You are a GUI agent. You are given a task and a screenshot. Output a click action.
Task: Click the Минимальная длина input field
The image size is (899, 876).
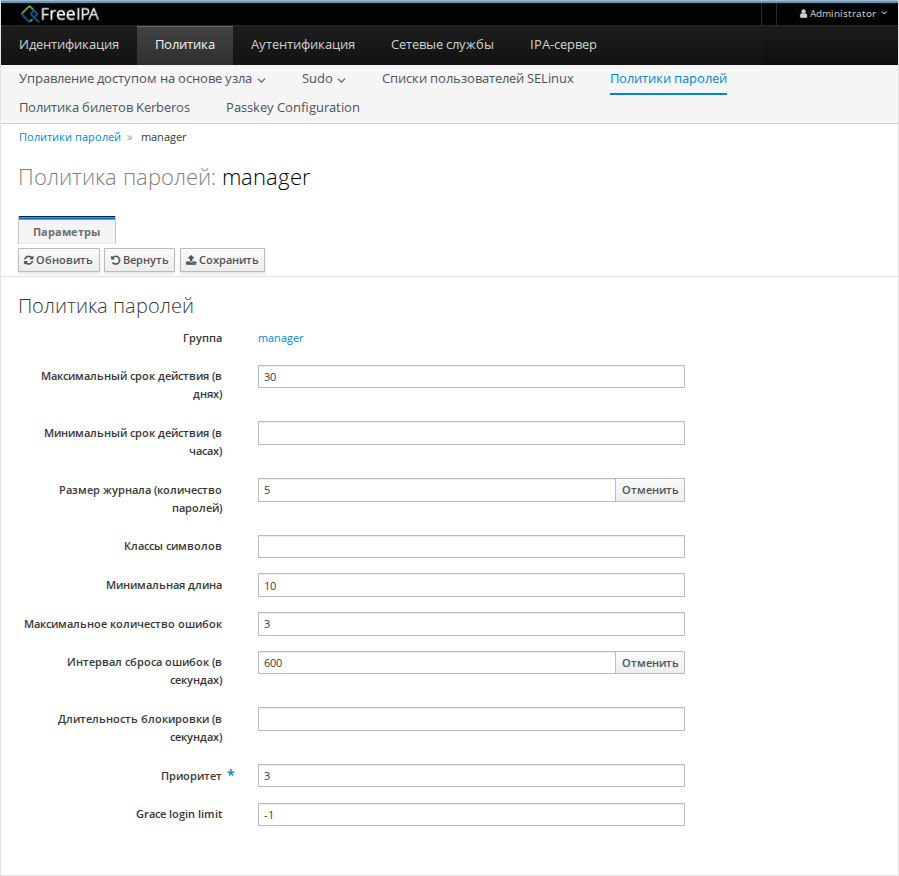(x=470, y=585)
